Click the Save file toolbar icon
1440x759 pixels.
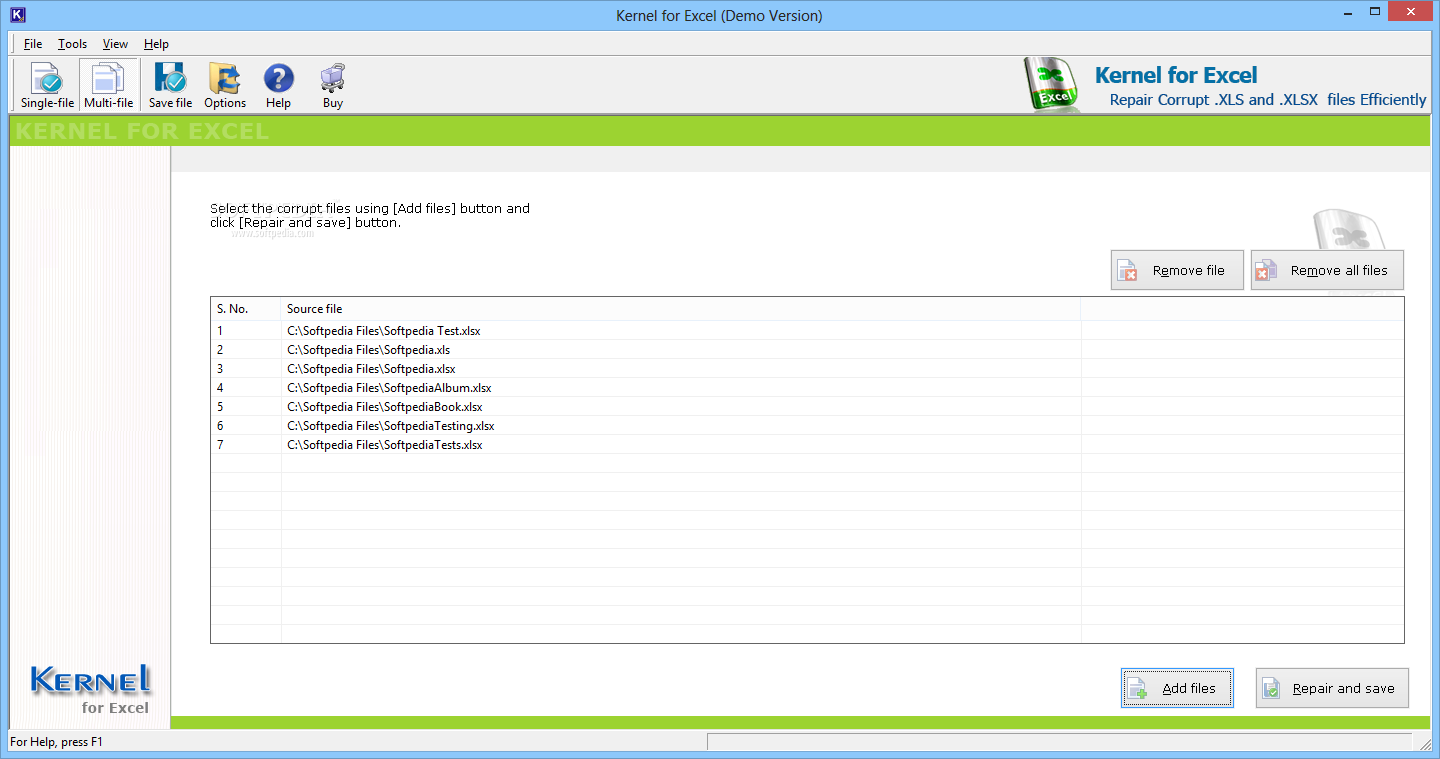click(x=170, y=85)
